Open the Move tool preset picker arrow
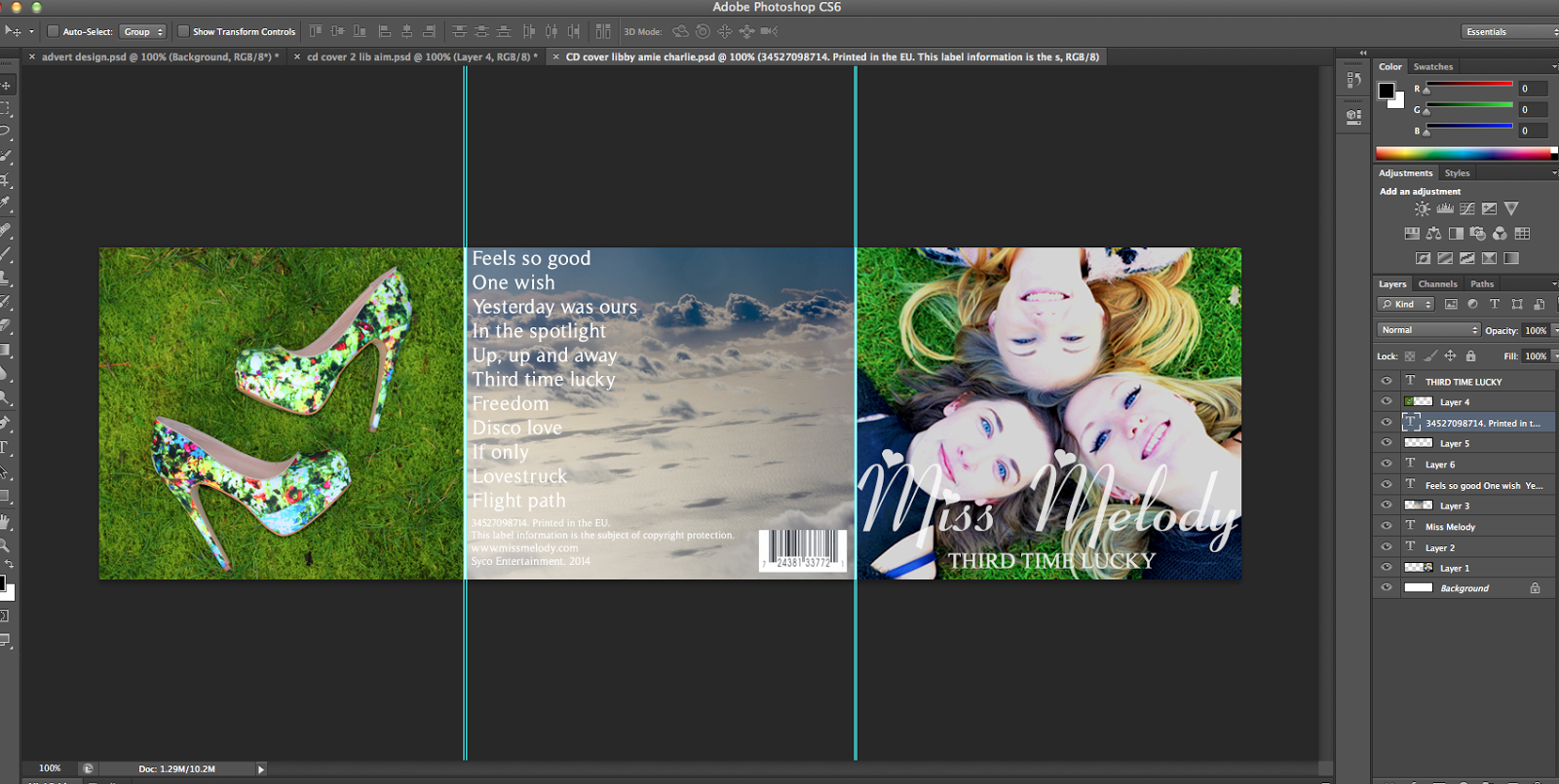This screenshot has height=784, width=1559. coord(31,31)
